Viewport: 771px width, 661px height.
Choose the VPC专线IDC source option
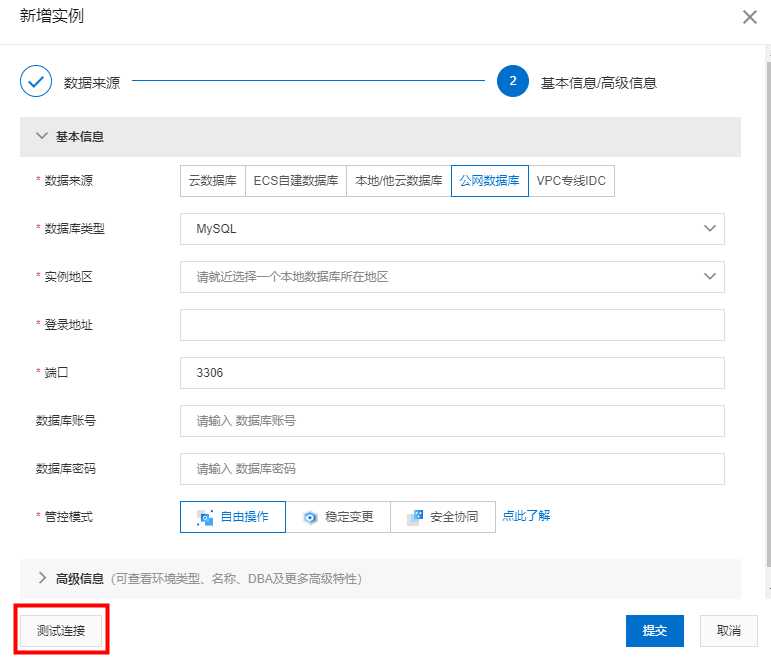[x=571, y=181]
